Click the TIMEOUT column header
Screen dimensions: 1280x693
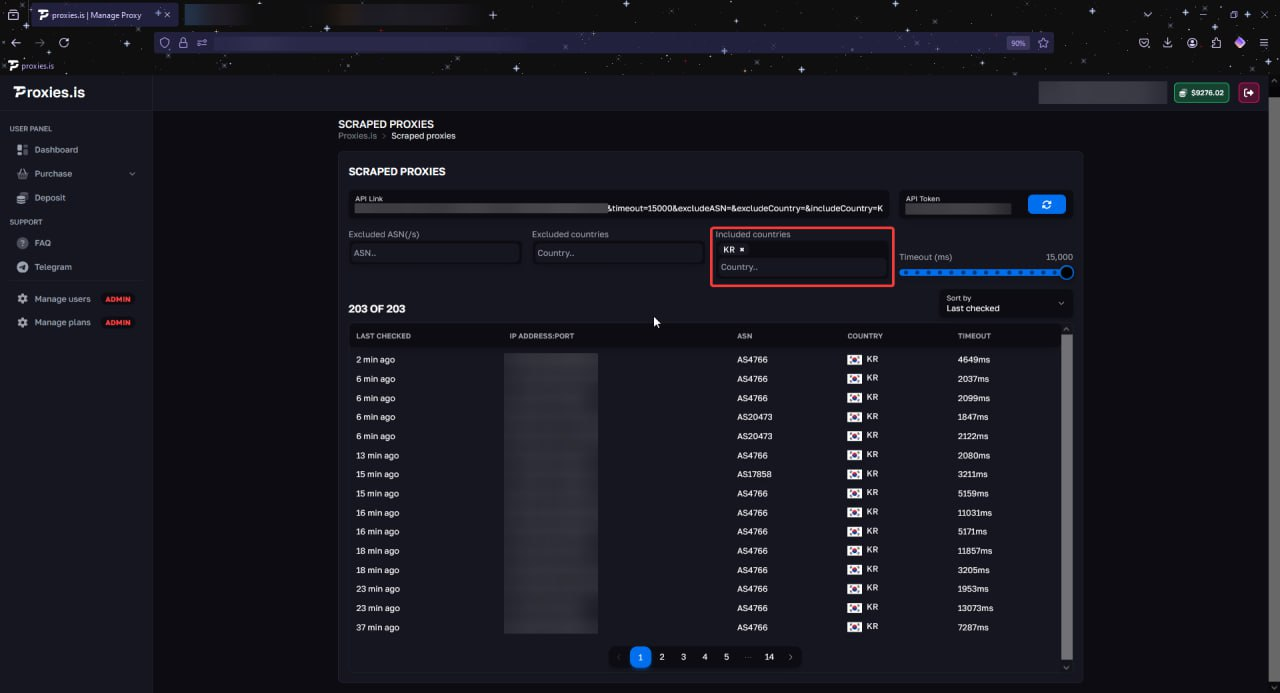click(974, 336)
